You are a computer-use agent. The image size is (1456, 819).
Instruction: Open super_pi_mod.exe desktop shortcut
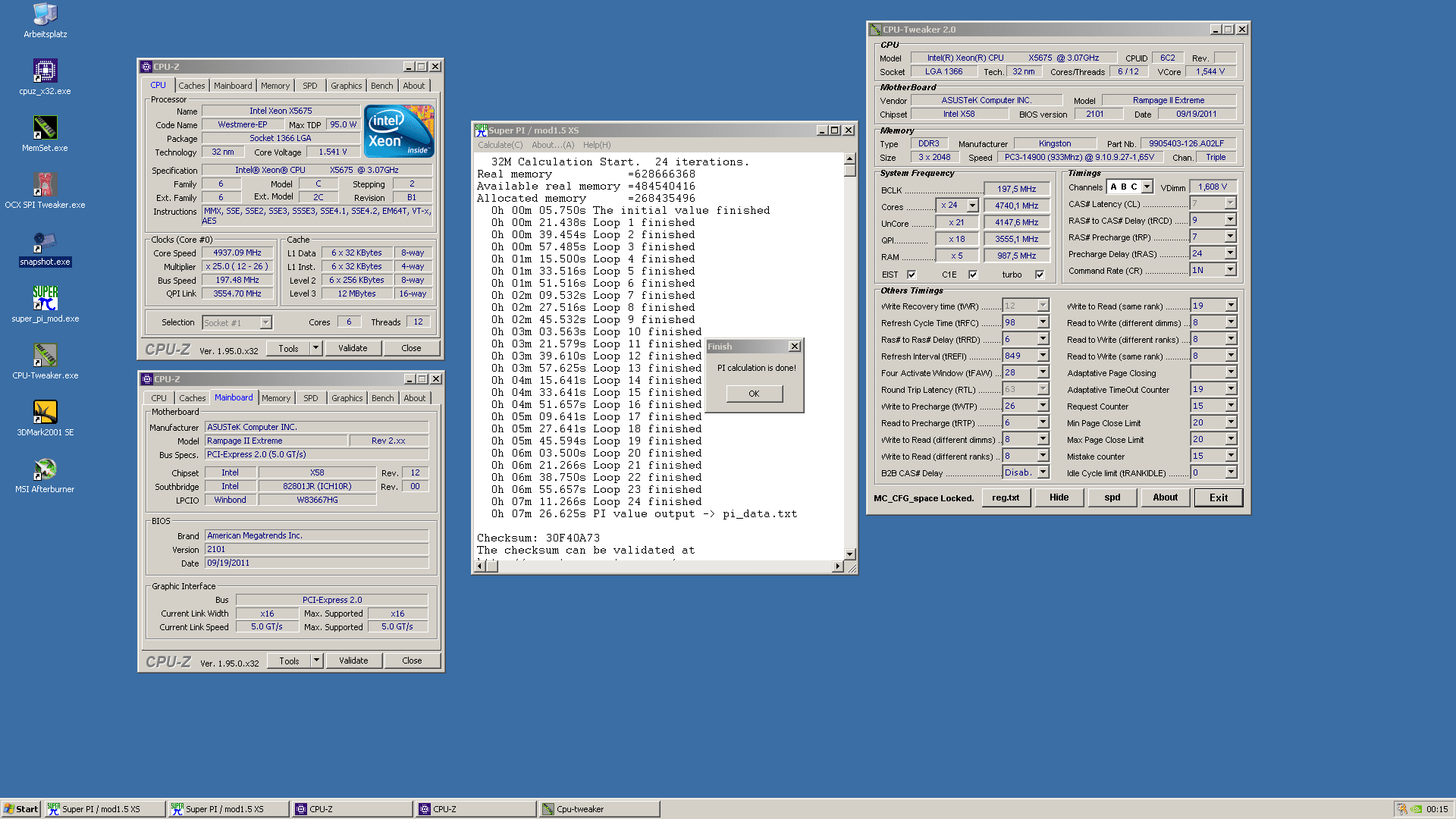point(45,305)
